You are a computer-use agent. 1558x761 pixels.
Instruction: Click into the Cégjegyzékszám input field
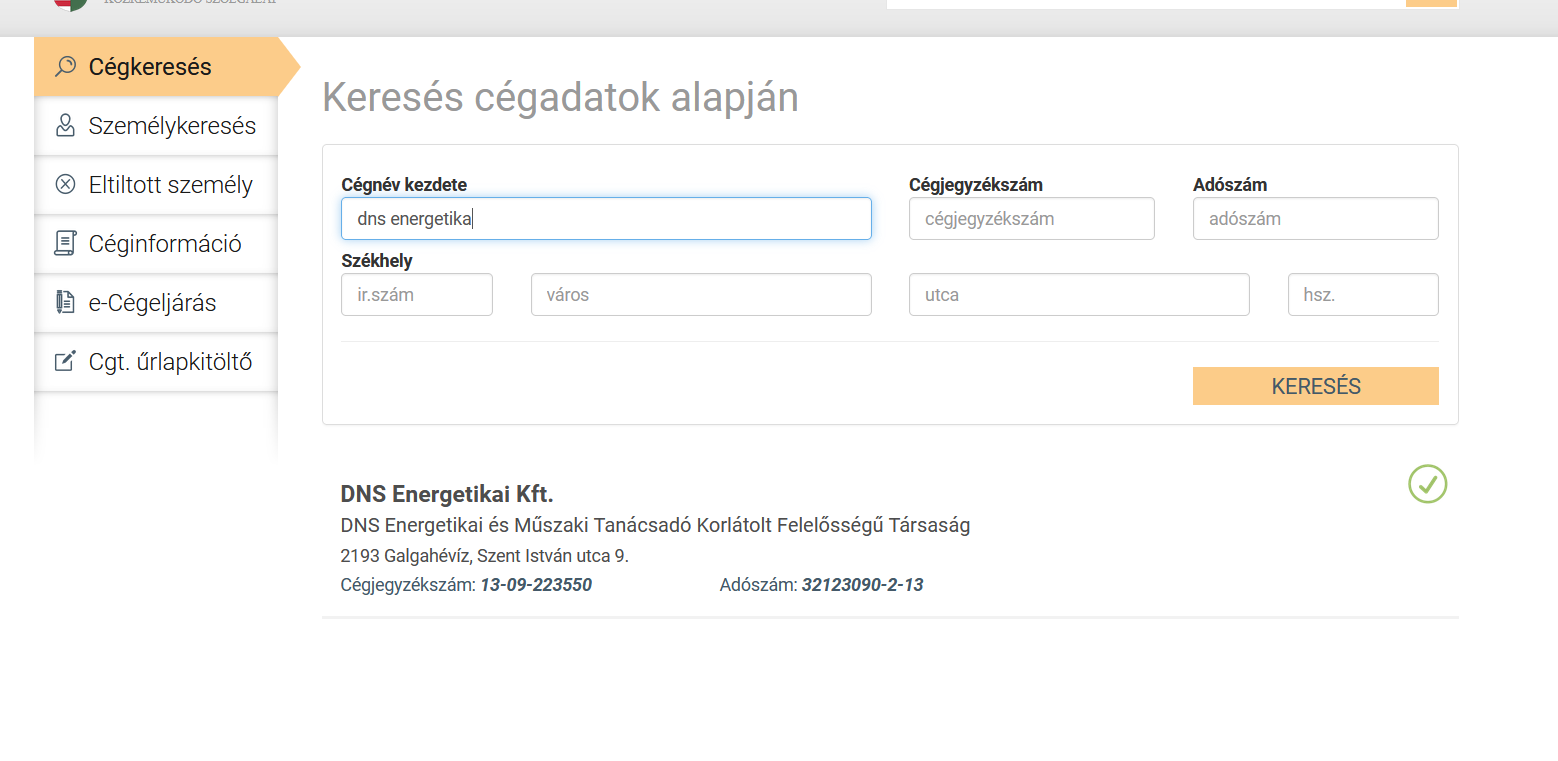point(1031,219)
